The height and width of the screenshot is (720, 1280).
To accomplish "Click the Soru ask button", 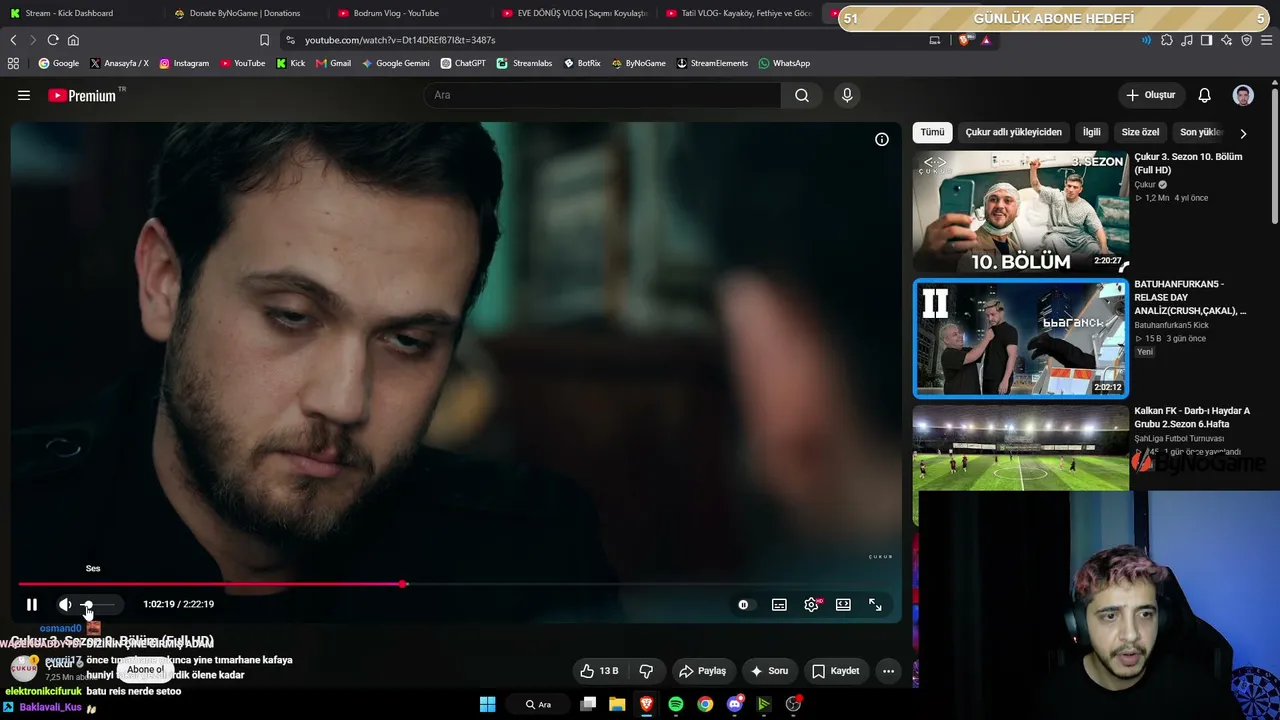I will tap(769, 671).
